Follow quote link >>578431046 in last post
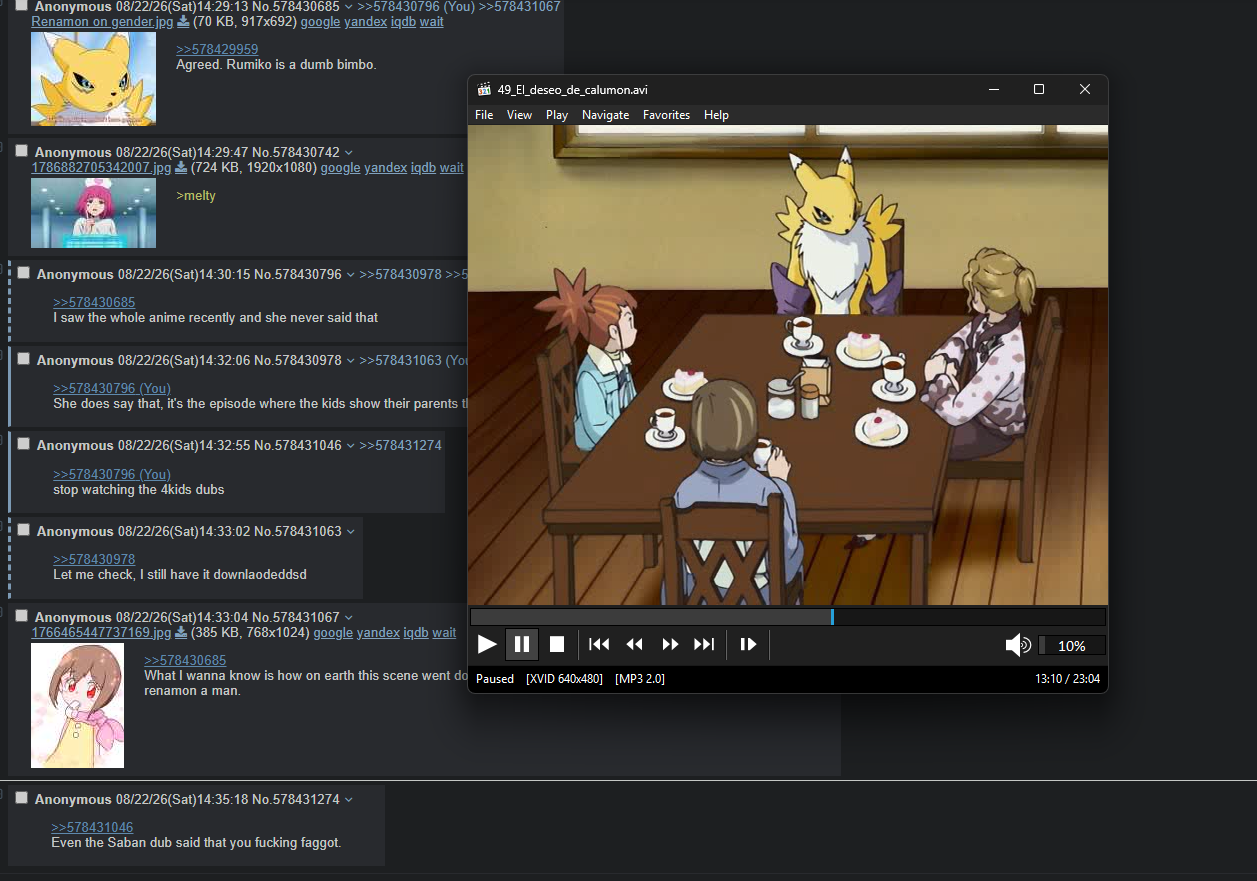Image resolution: width=1257 pixels, height=881 pixels. point(92,828)
